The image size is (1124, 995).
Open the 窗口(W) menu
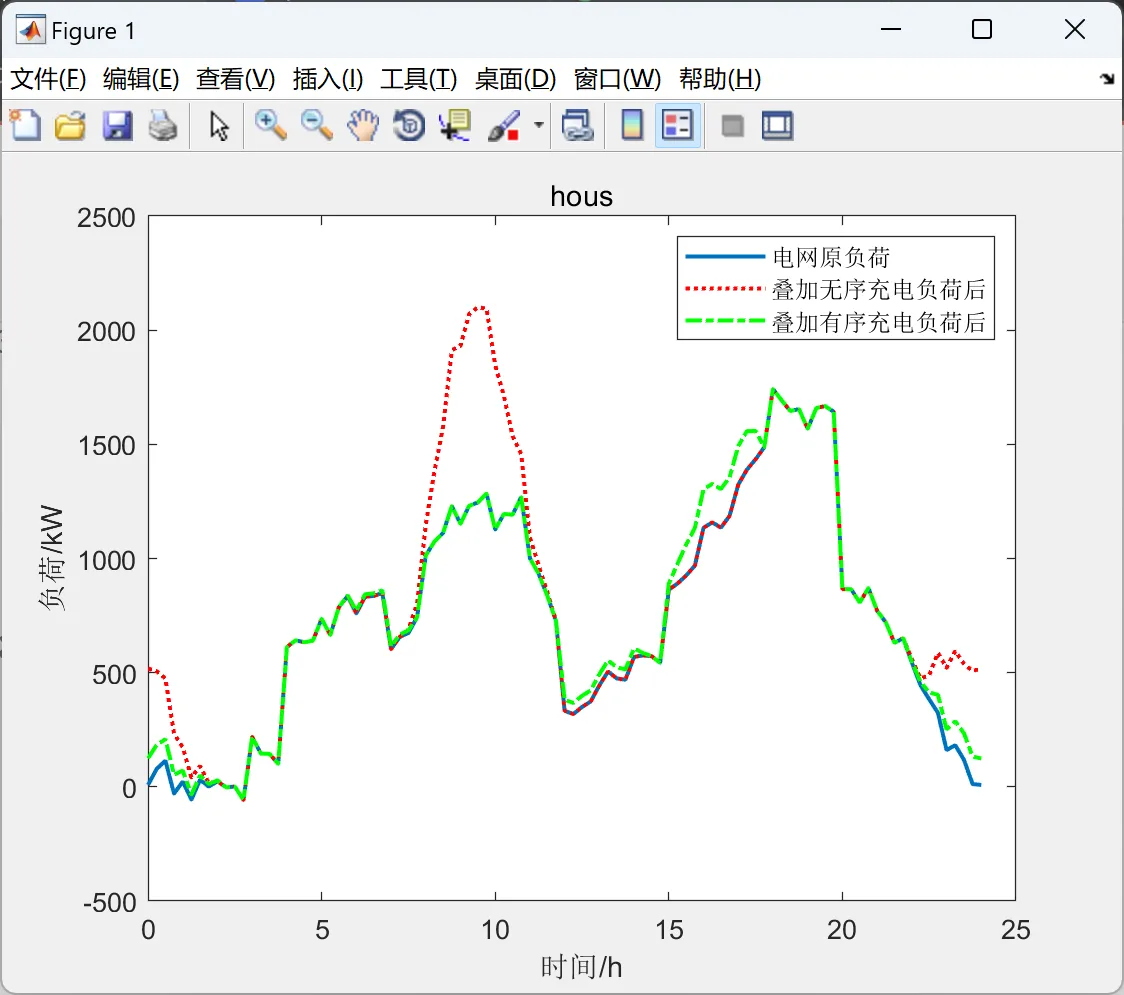[x=617, y=79]
